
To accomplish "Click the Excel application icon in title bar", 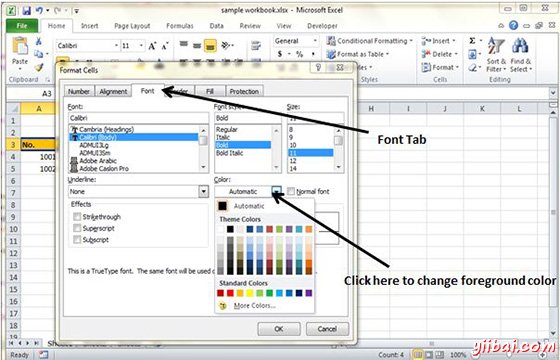I will (12, 11).
